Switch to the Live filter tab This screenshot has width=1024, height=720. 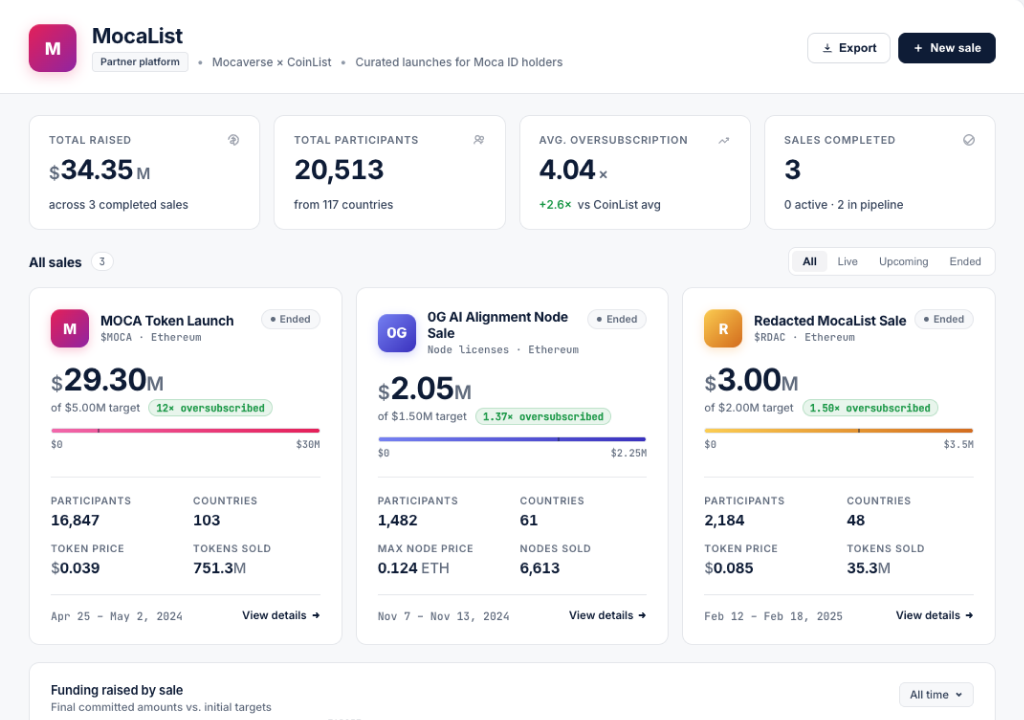pyautogui.click(x=847, y=261)
